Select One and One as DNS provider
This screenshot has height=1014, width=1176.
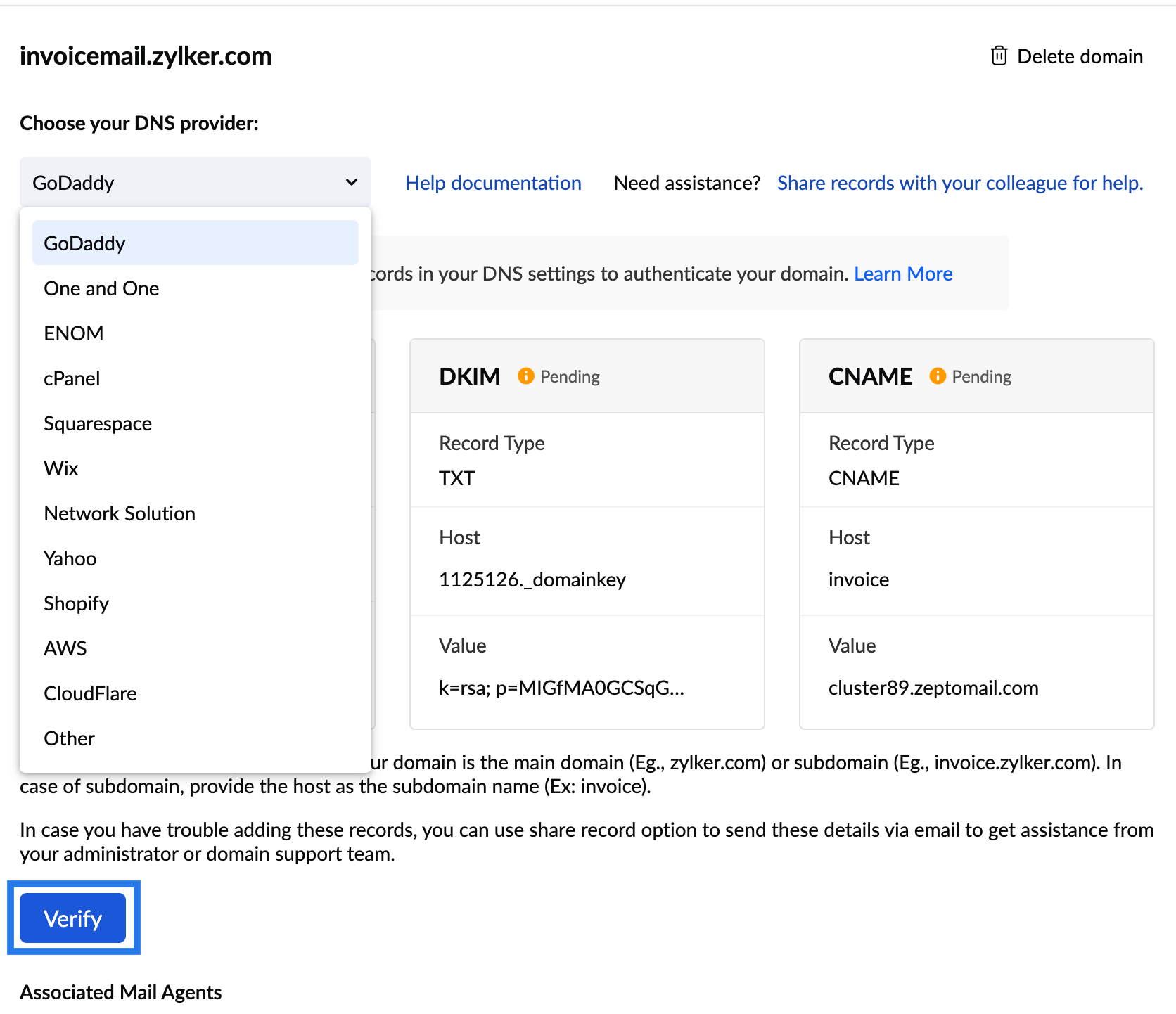coord(101,288)
